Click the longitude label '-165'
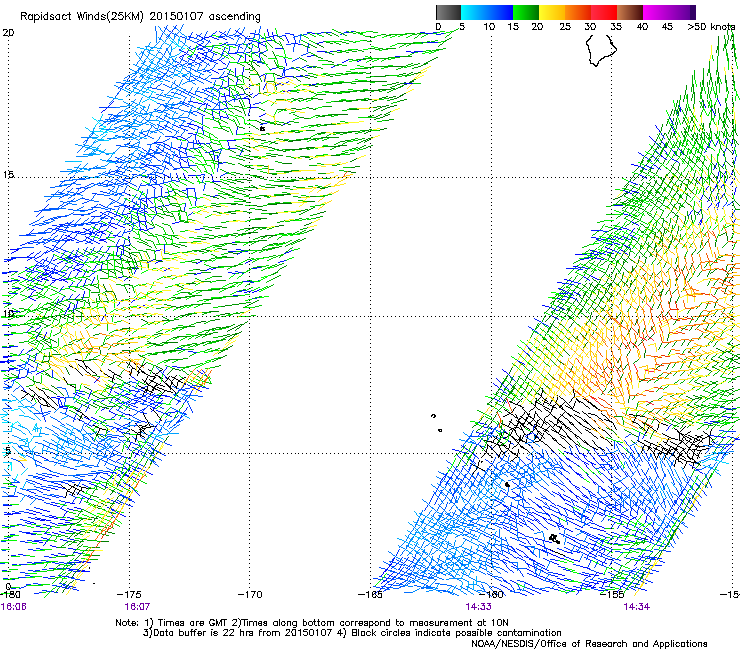The width and height of the screenshot is (740, 650). [x=370, y=595]
